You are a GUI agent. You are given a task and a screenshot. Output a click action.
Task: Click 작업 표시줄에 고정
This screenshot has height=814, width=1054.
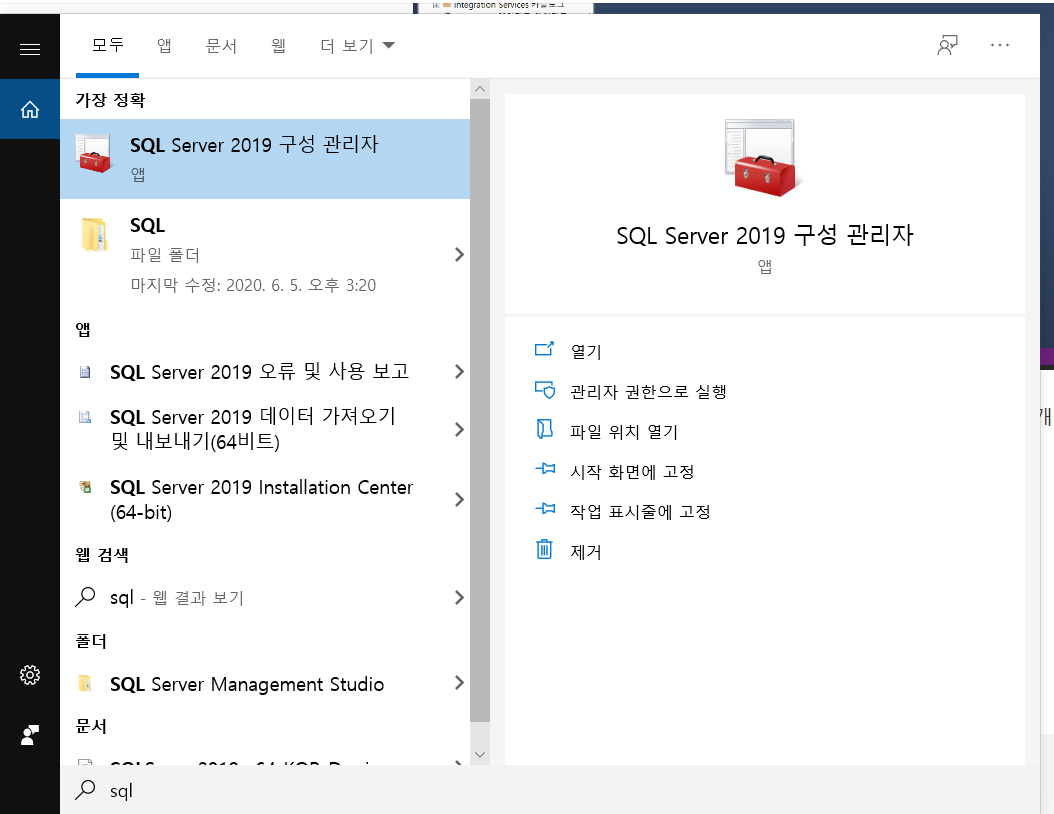pyautogui.click(x=640, y=512)
